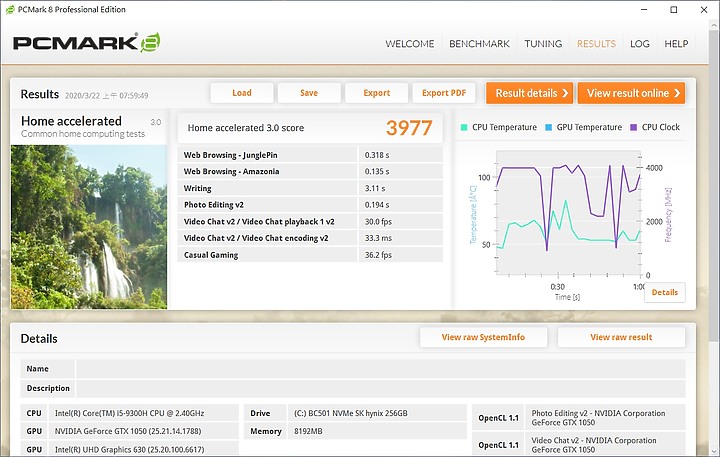720x457 pixels.
Task: Select the Photo Editing v2 row
Action: click(x=310, y=205)
